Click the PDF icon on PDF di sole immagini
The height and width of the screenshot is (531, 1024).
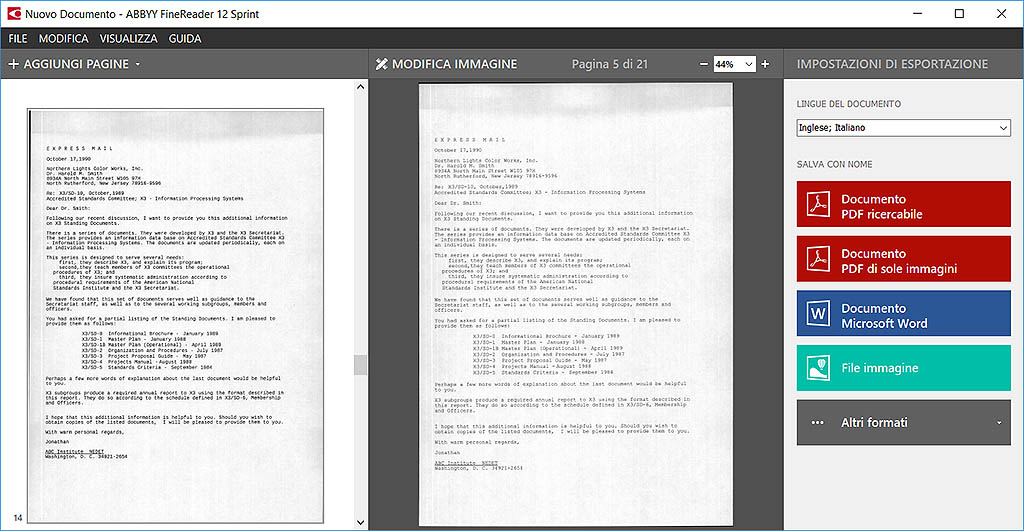click(x=820, y=260)
